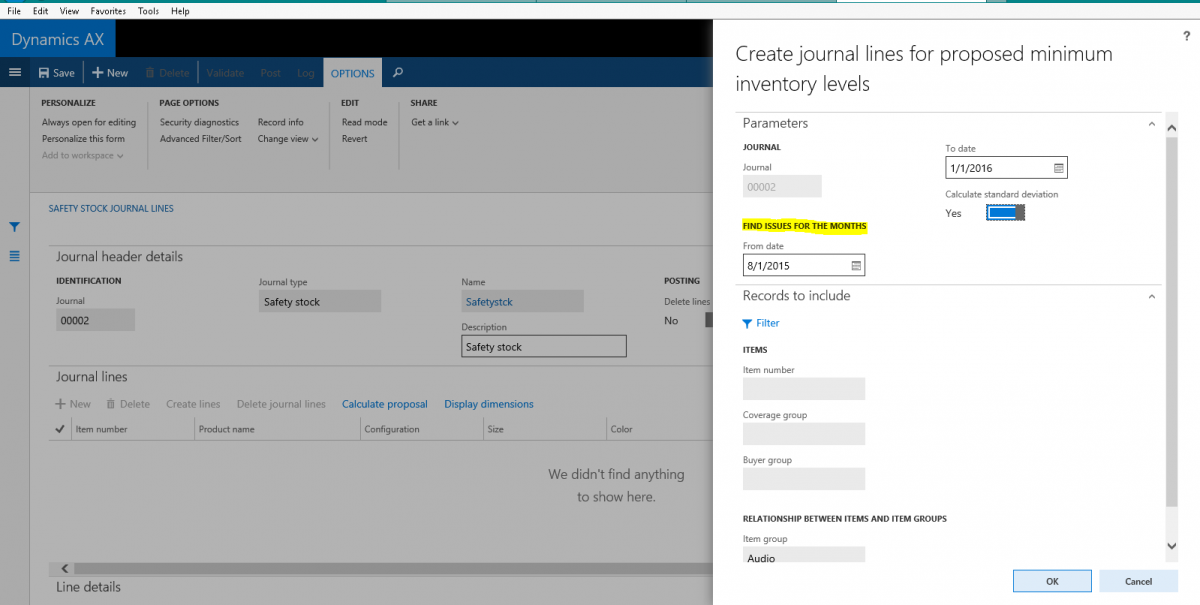Image resolution: width=1200 pixels, height=605 pixels.
Task: Open the hamburger navigation menu
Action: tap(15, 72)
